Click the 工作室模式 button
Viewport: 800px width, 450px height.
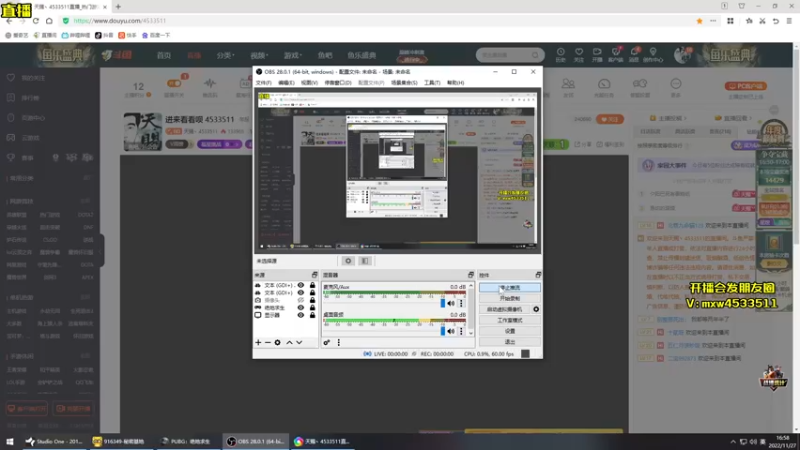[510, 320]
